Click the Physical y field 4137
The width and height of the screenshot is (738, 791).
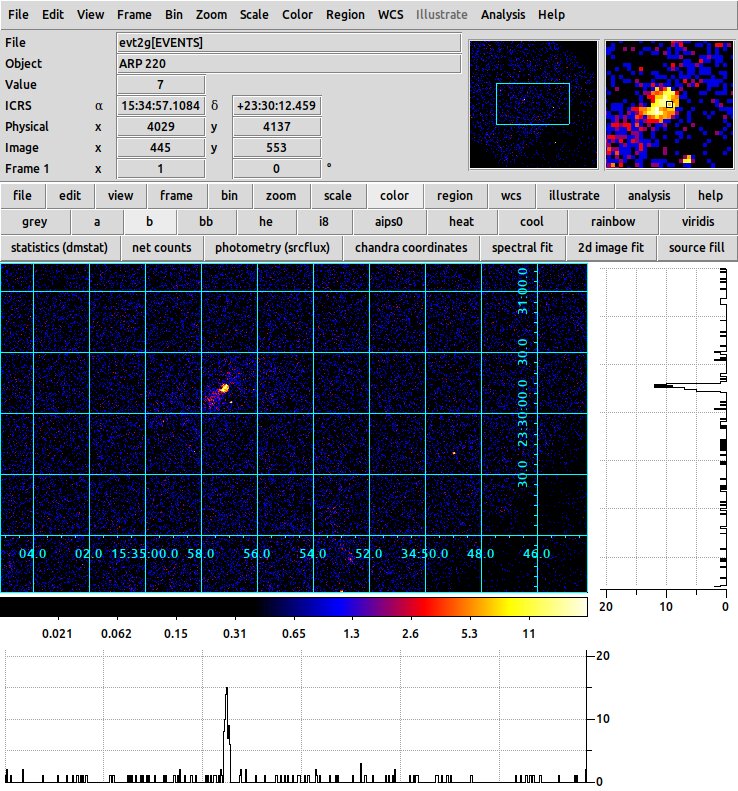276,127
